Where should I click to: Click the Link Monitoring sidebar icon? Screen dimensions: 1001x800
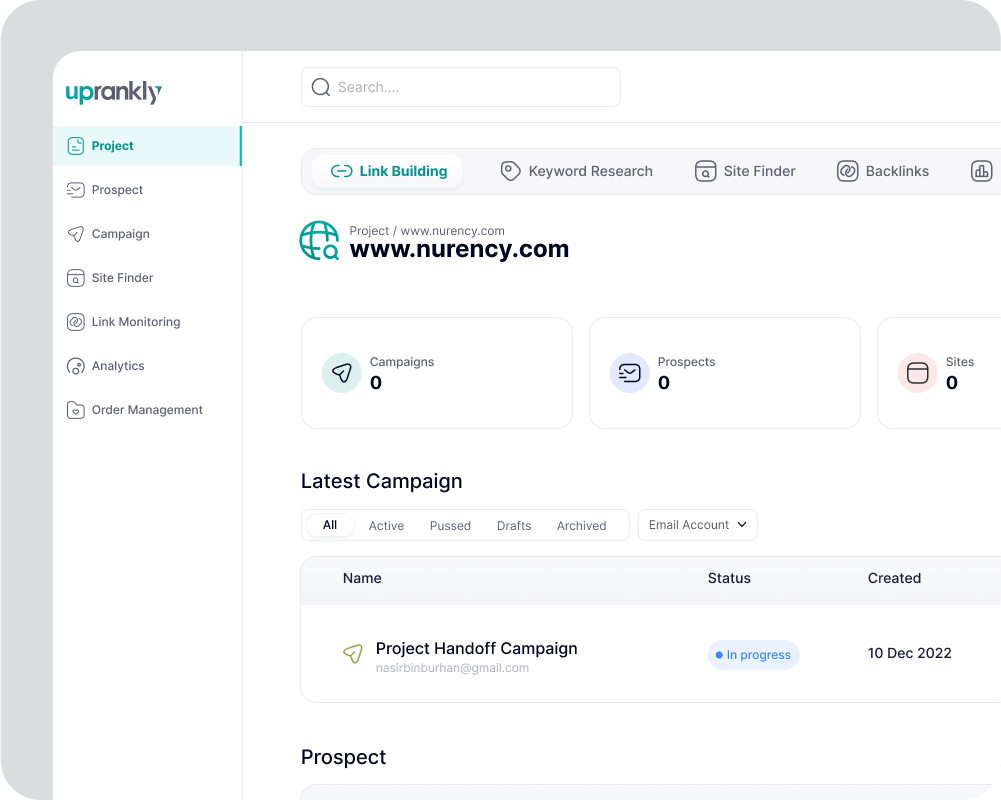pyautogui.click(x=75, y=322)
